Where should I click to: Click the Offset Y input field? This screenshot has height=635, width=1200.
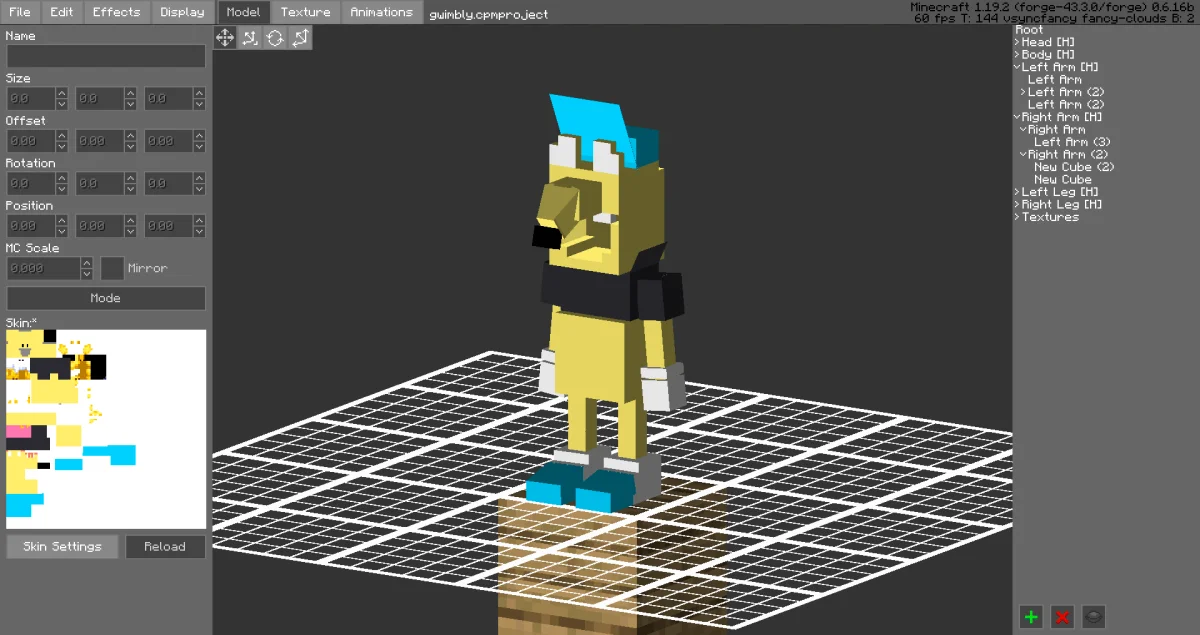tap(100, 141)
